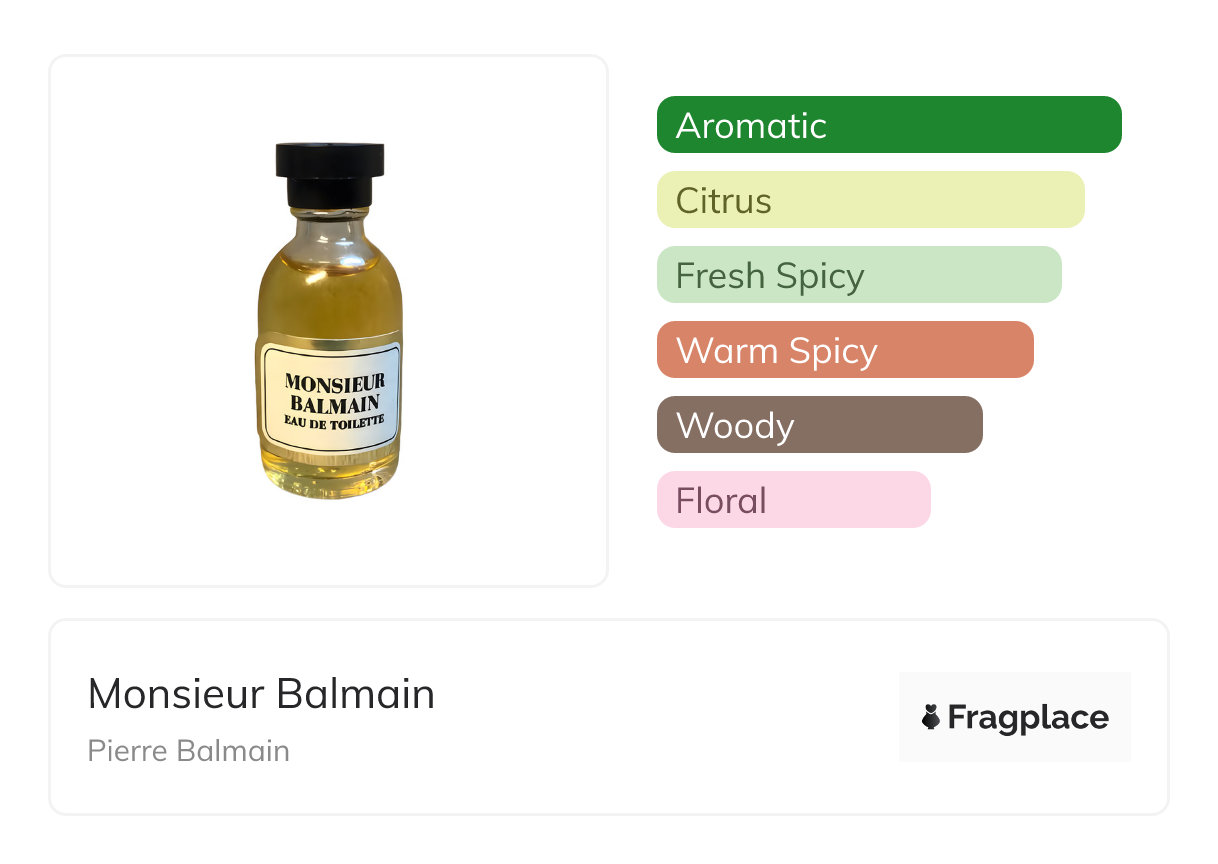Screen dimensions: 1218x864
Task: Open the Pierre Balmain brand name
Action: 189,750
